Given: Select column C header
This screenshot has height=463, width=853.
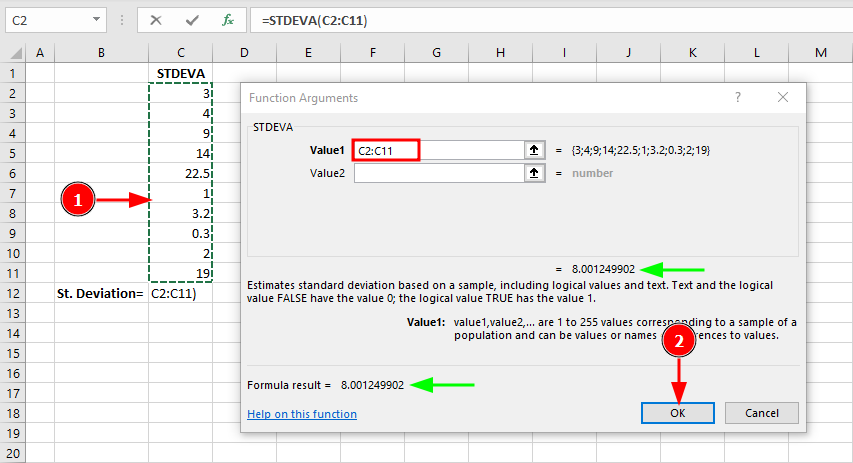Looking at the screenshot, I should coord(180,52).
